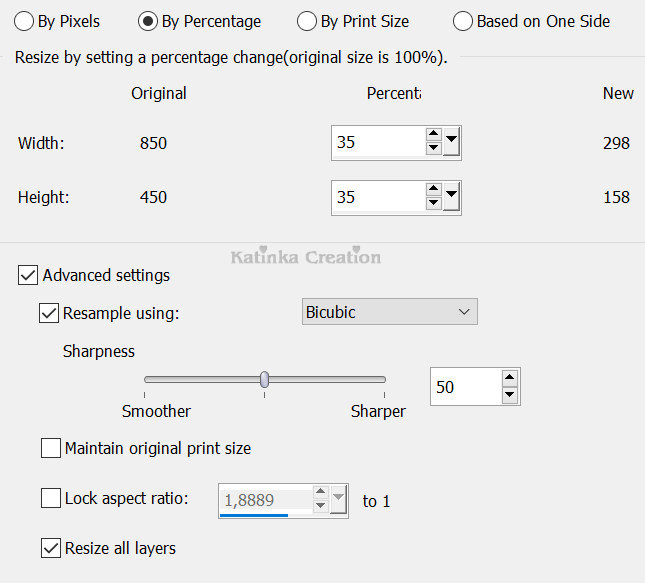The height and width of the screenshot is (583, 645).
Task: Select Based on One Side option
Action: pos(463,21)
